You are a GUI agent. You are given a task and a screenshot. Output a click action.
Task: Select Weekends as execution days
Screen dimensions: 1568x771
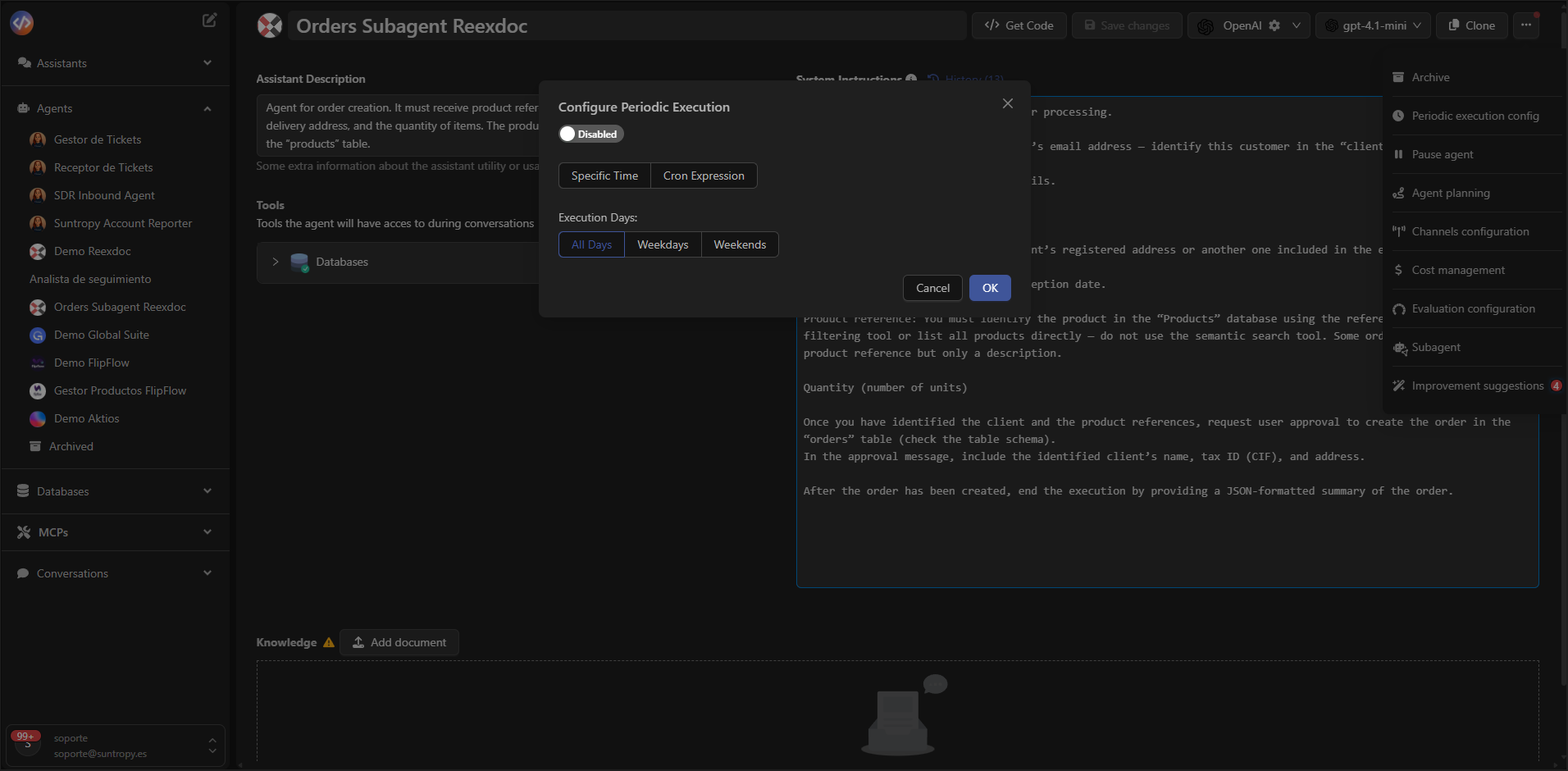click(x=739, y=244)
